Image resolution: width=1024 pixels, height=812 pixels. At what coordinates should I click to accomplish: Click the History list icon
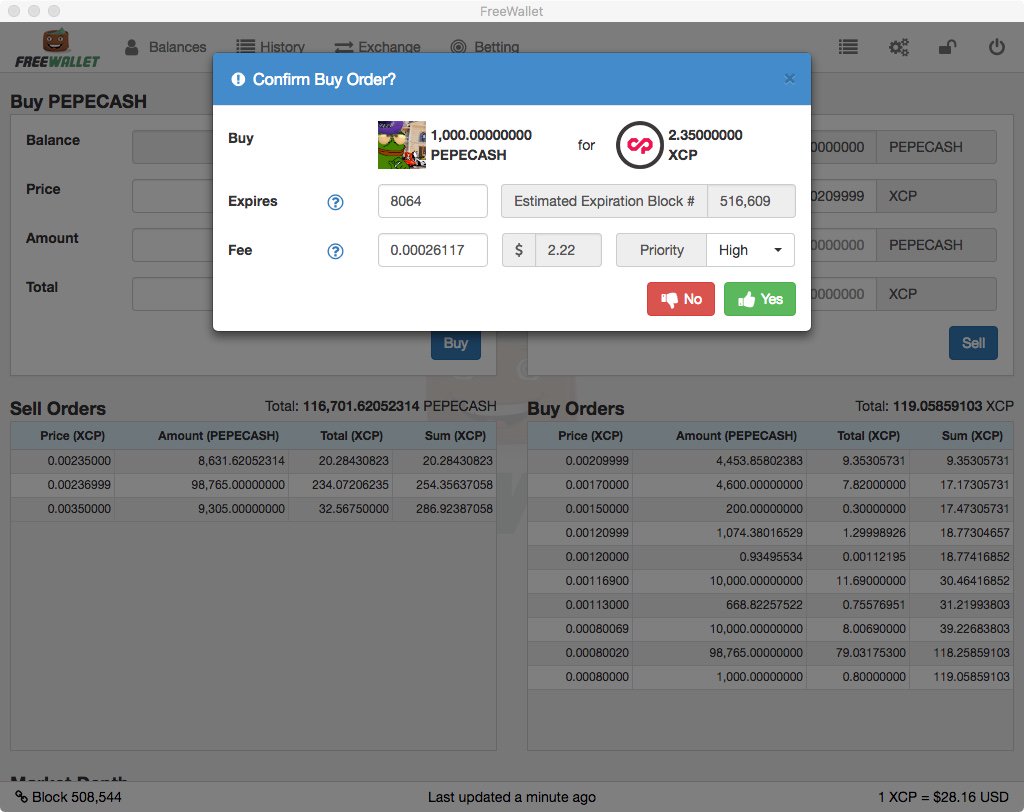tap(243, 45)
